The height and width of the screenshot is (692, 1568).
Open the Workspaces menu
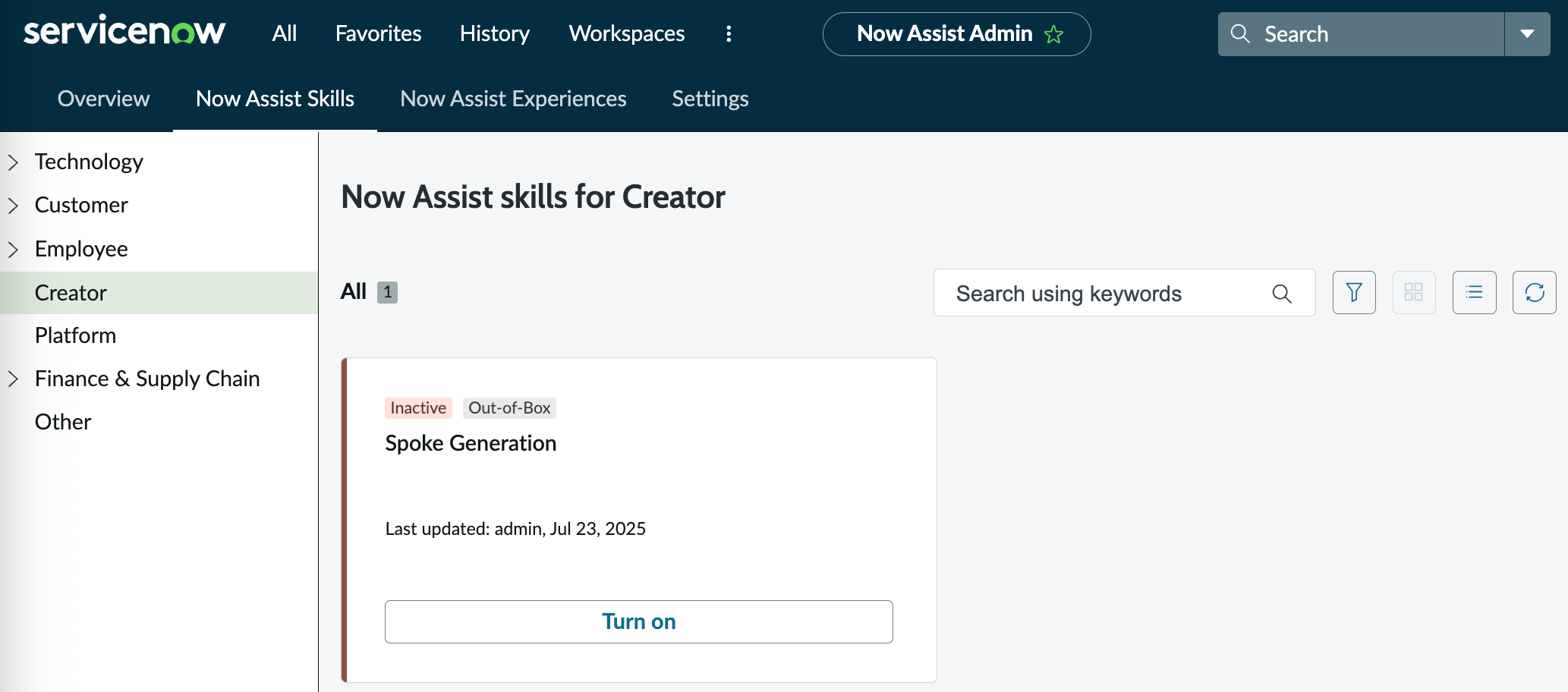tap(627, 33)
